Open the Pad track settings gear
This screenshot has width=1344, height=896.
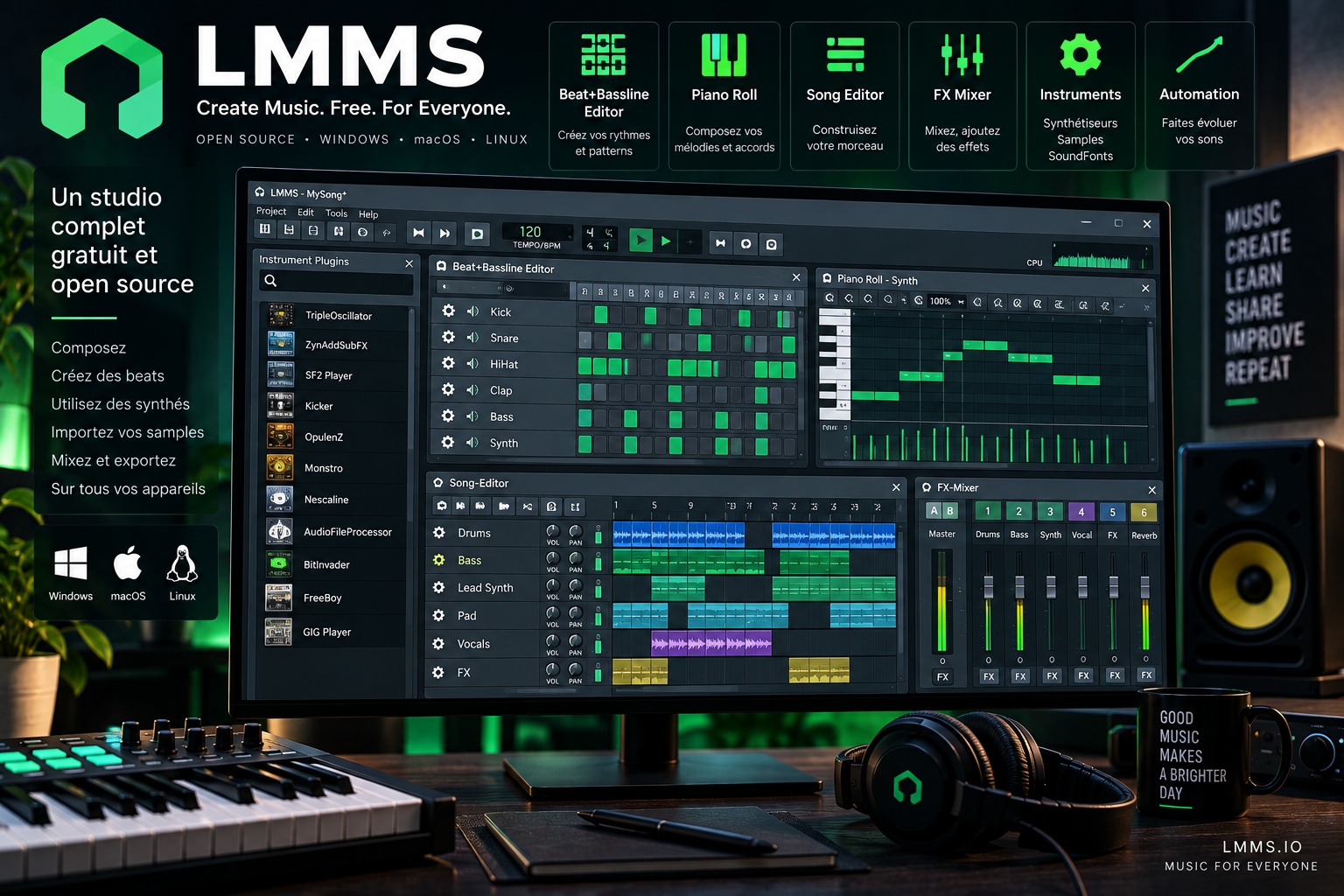439,615
